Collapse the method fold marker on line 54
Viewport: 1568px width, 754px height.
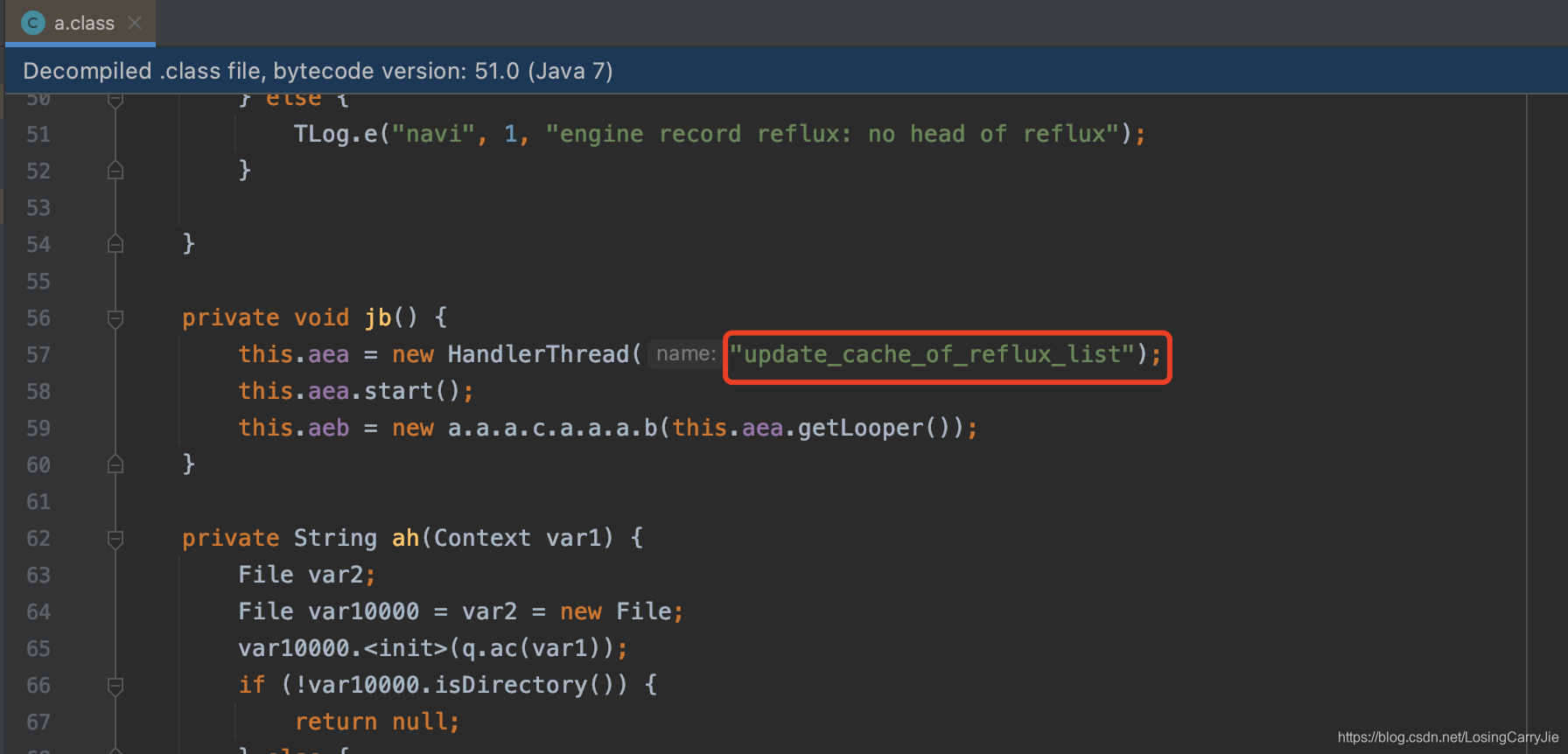click(x=115, y=244)
